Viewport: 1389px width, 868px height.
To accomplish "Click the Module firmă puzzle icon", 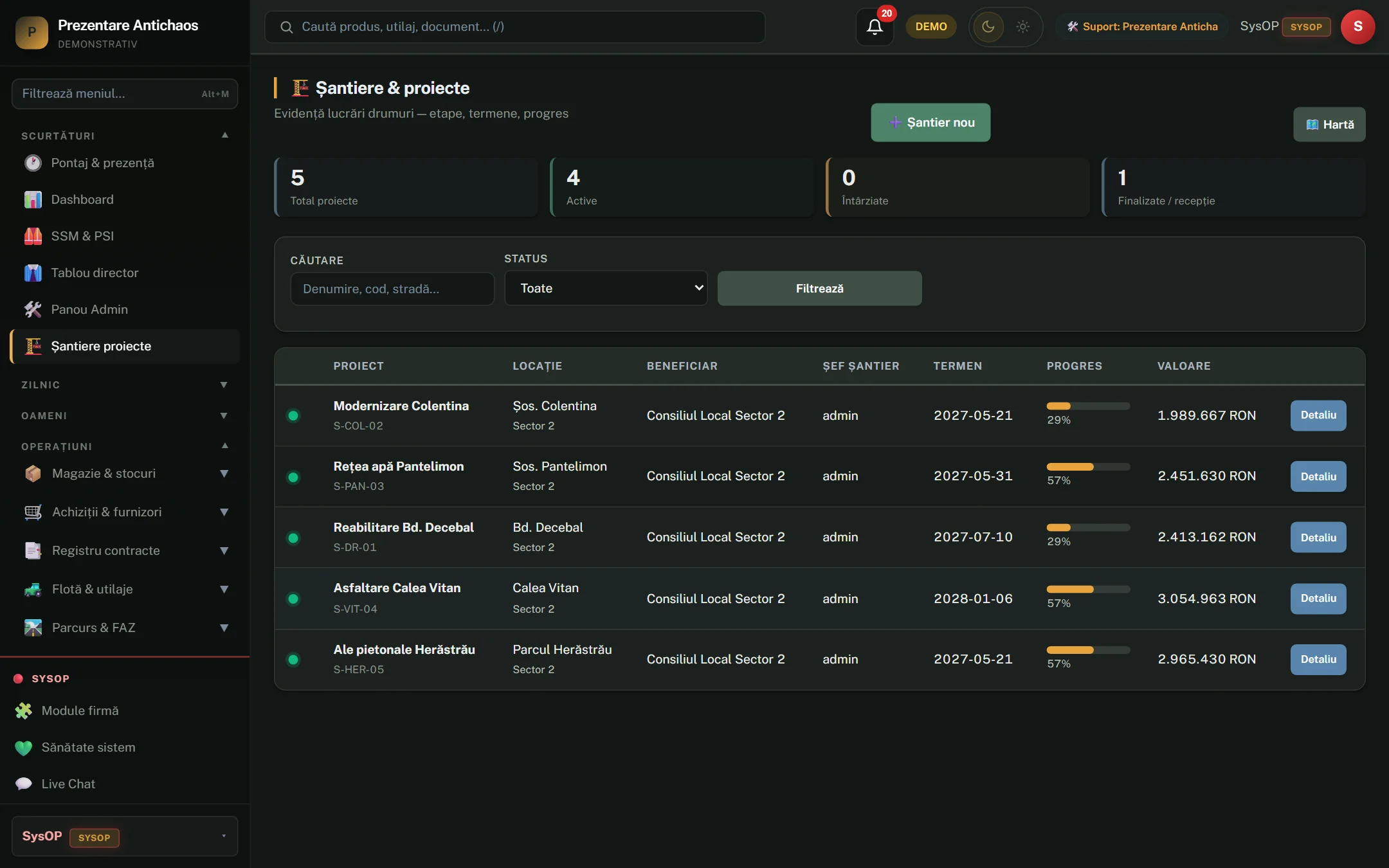I will tap(24, 711).
